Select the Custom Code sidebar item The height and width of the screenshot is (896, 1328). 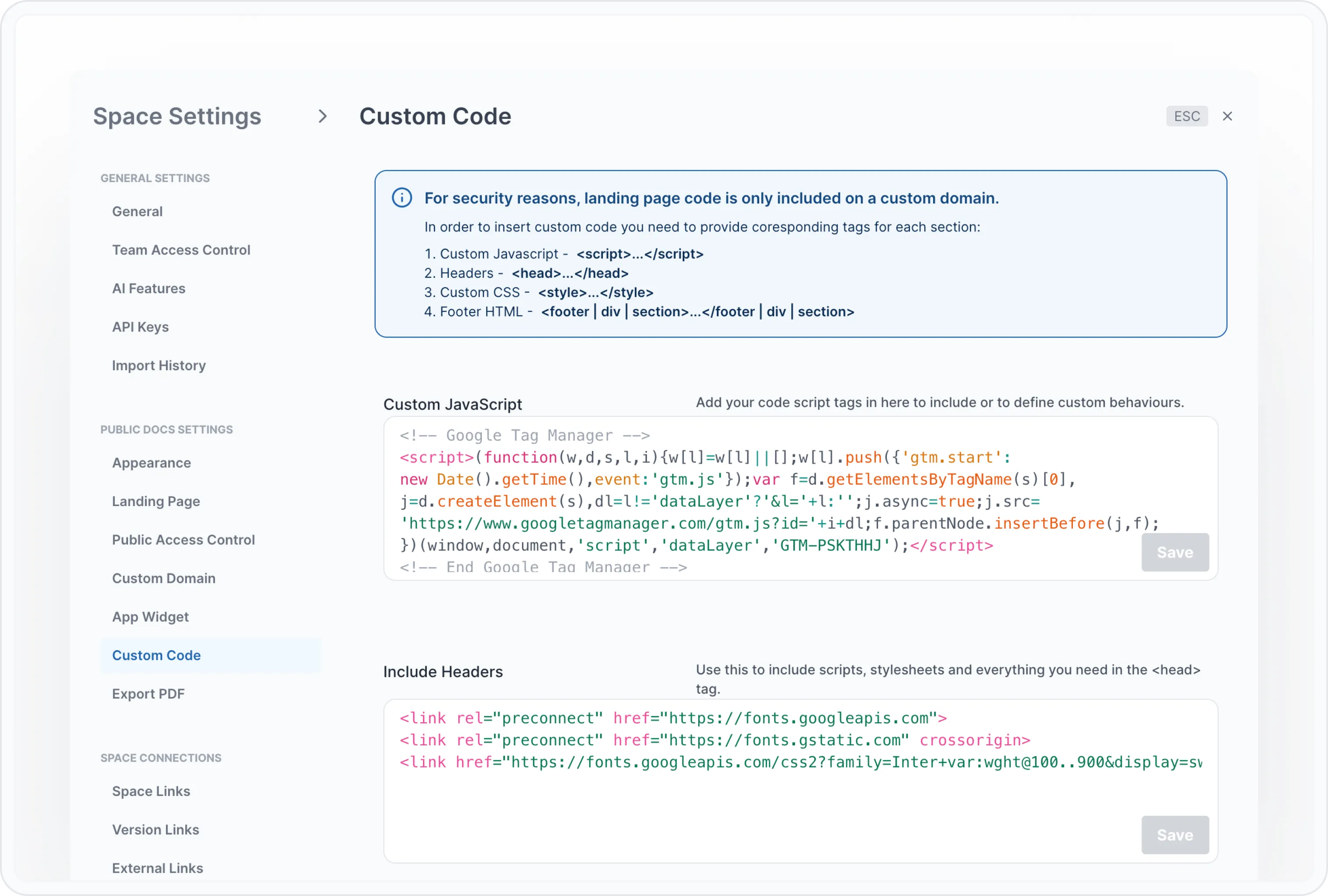coord(211,655)
